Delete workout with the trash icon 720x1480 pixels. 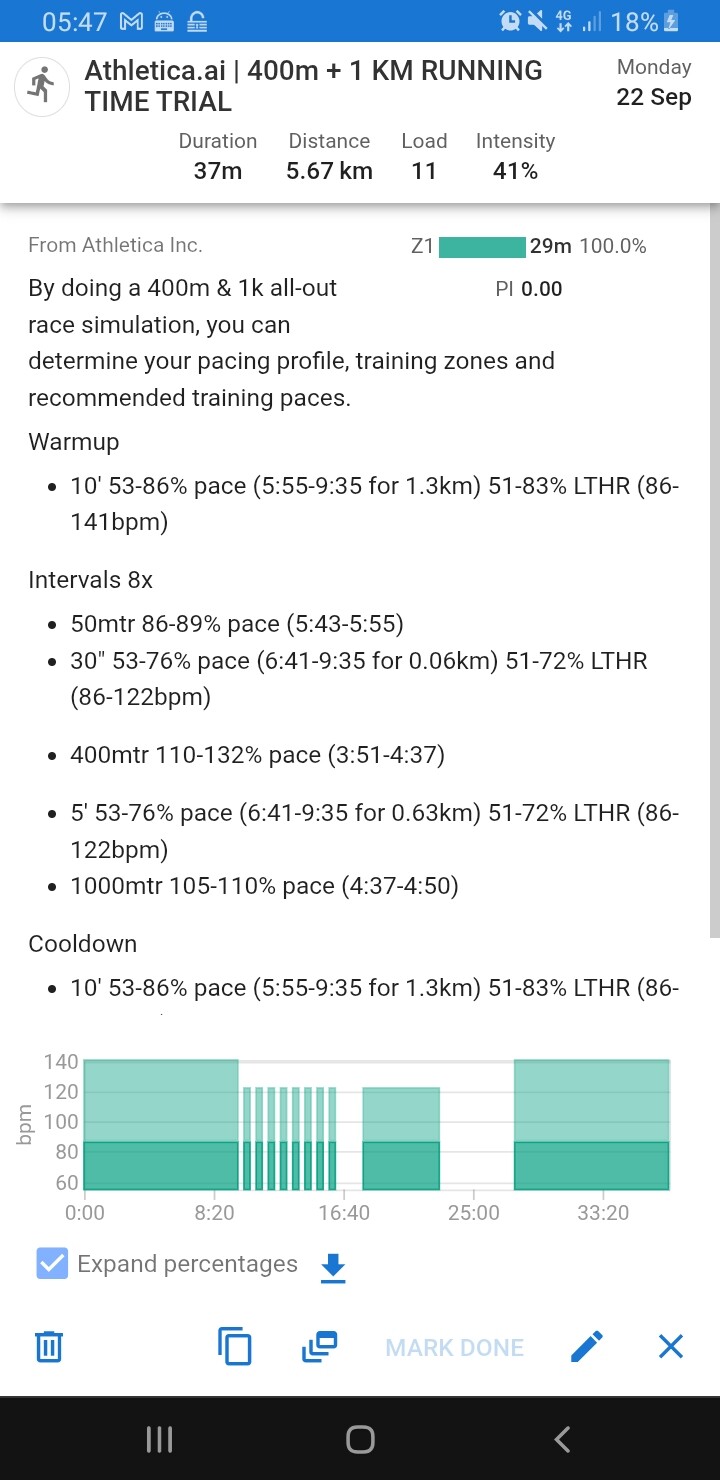[49, 1347]
